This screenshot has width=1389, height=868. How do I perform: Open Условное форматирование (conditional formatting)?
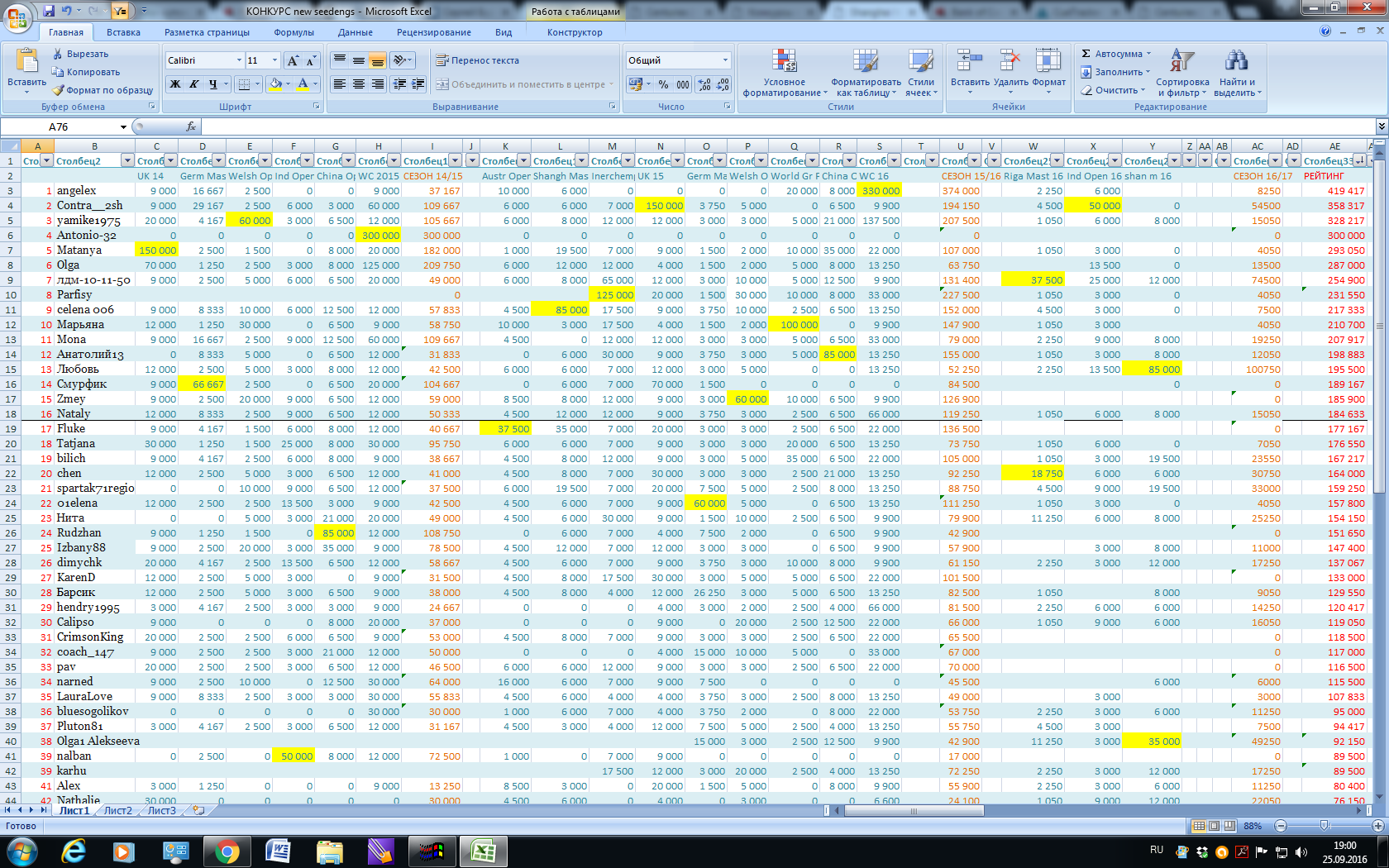(x=783, y=72)
